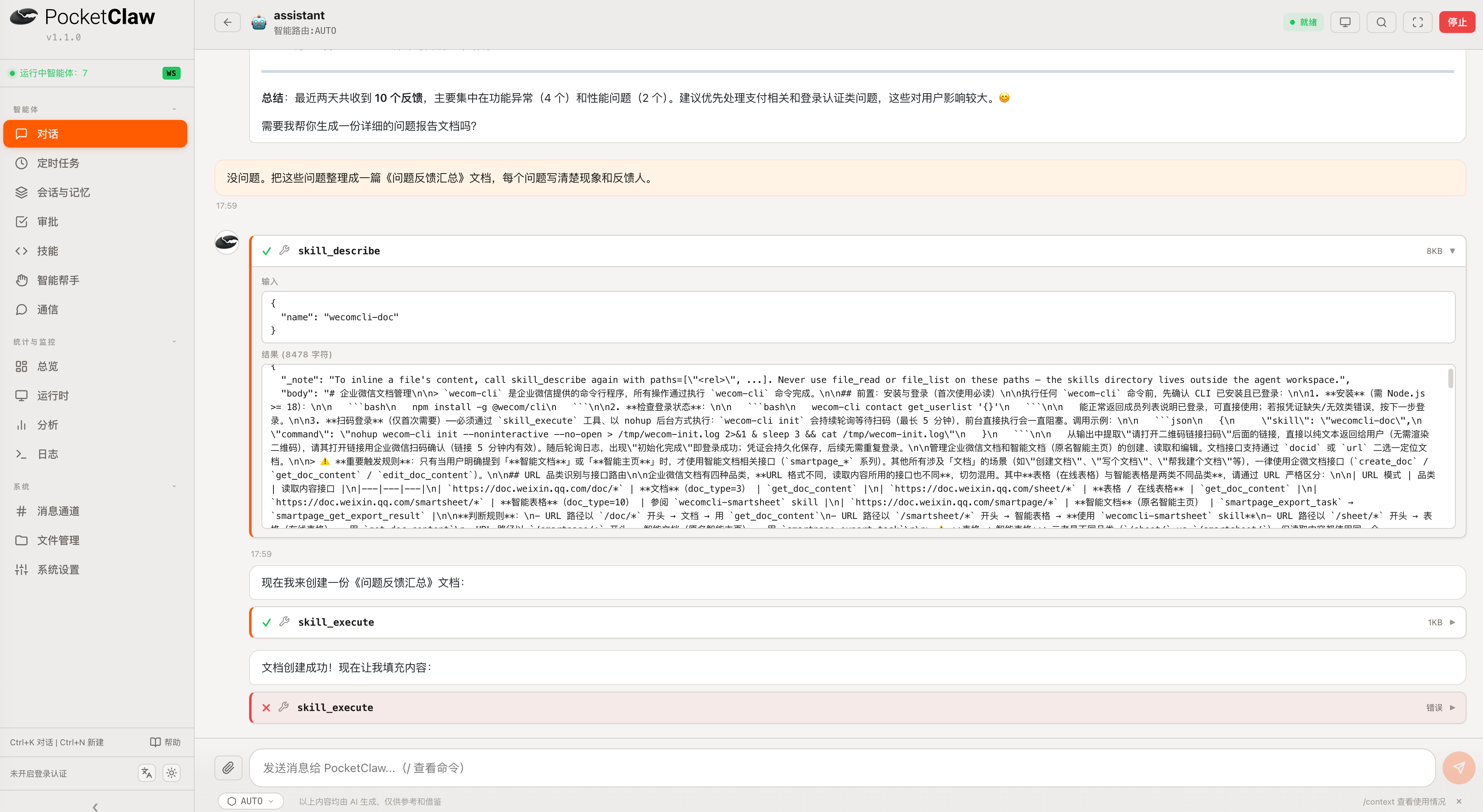Click /context 查看使用情况 link
Screen dimensions: 1483x812
click(1403, 802)
